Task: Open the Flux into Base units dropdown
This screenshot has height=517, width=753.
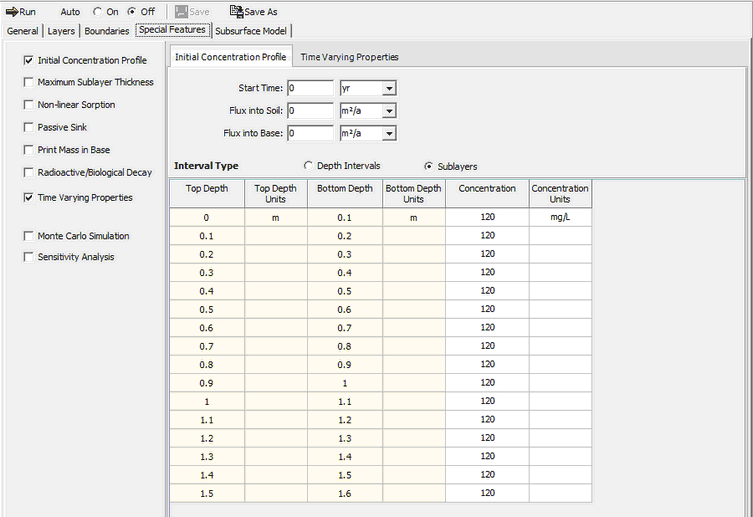Action: pyautogui.click(x=390, y=133)
